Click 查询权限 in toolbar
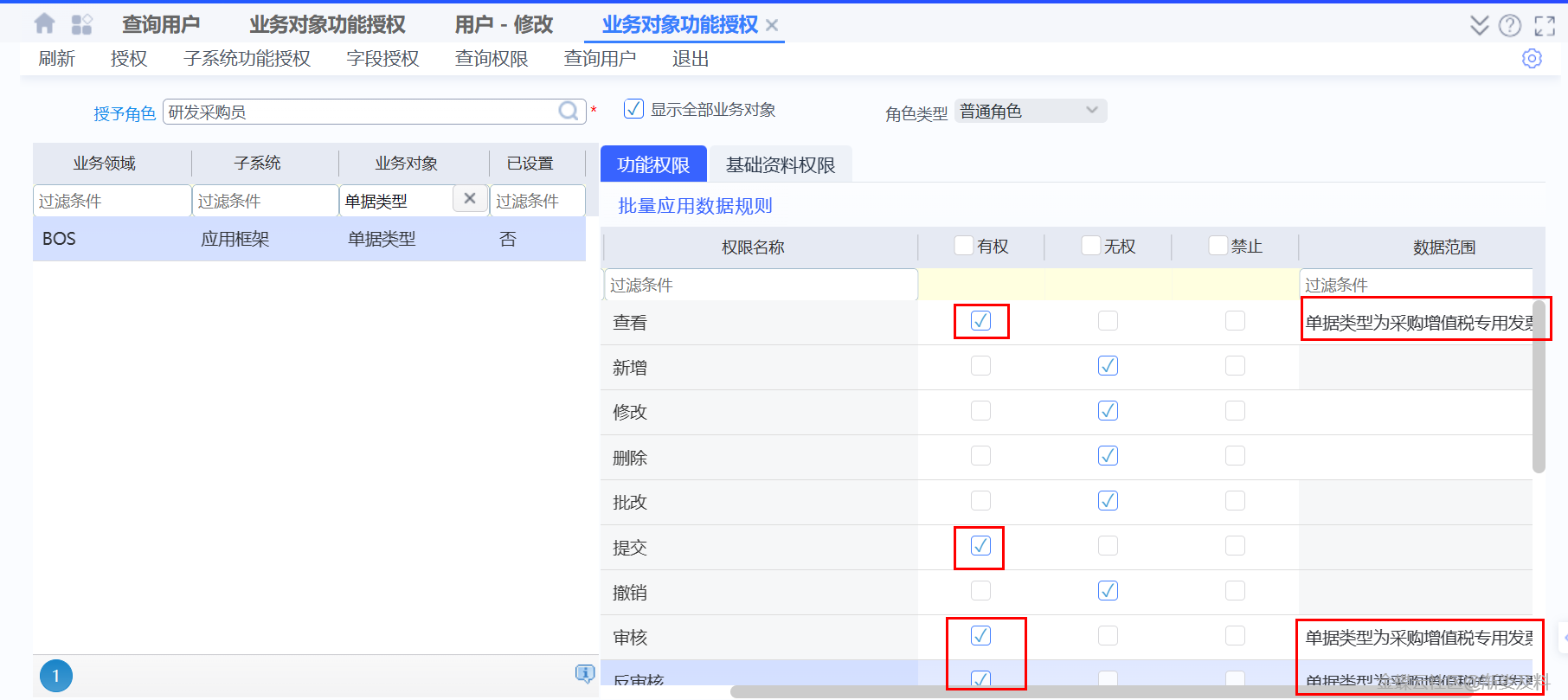Viewport: 1568px width, 700px height. (492, 59)
